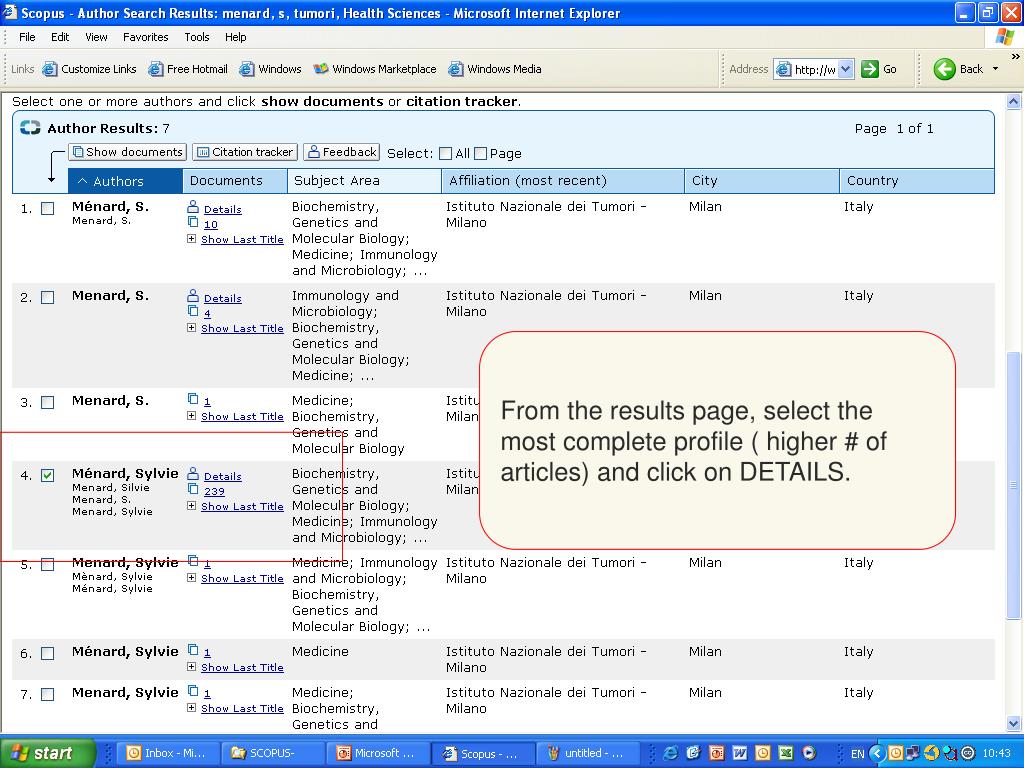Tick the checkbox for author row 2
This screenshot has width=1024, height=768.
(x=48, y=297)
